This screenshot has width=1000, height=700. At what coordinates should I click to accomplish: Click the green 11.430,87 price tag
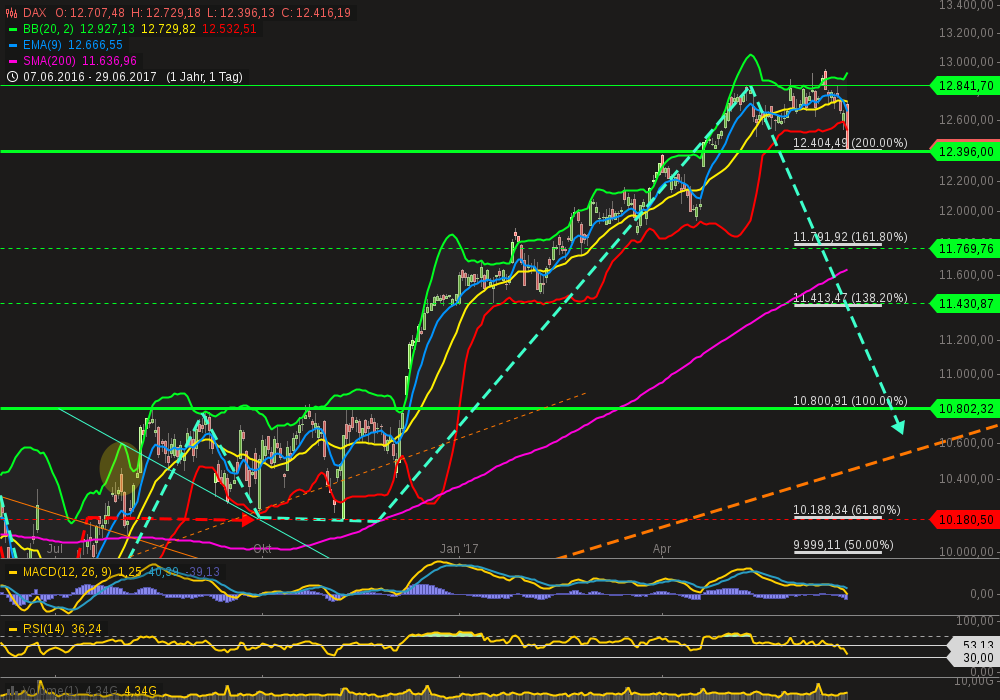(965, 304)
